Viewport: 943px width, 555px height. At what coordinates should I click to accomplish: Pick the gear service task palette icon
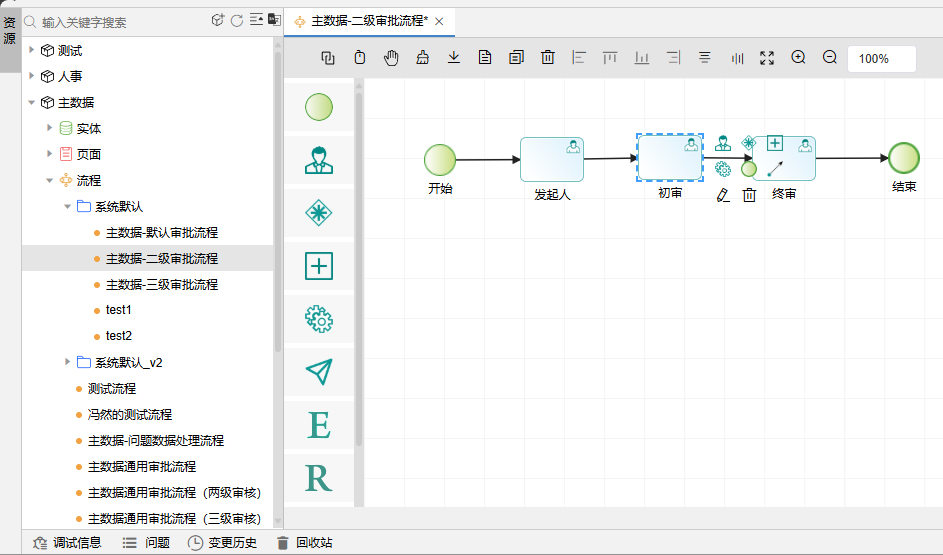(x=318, y=319)
